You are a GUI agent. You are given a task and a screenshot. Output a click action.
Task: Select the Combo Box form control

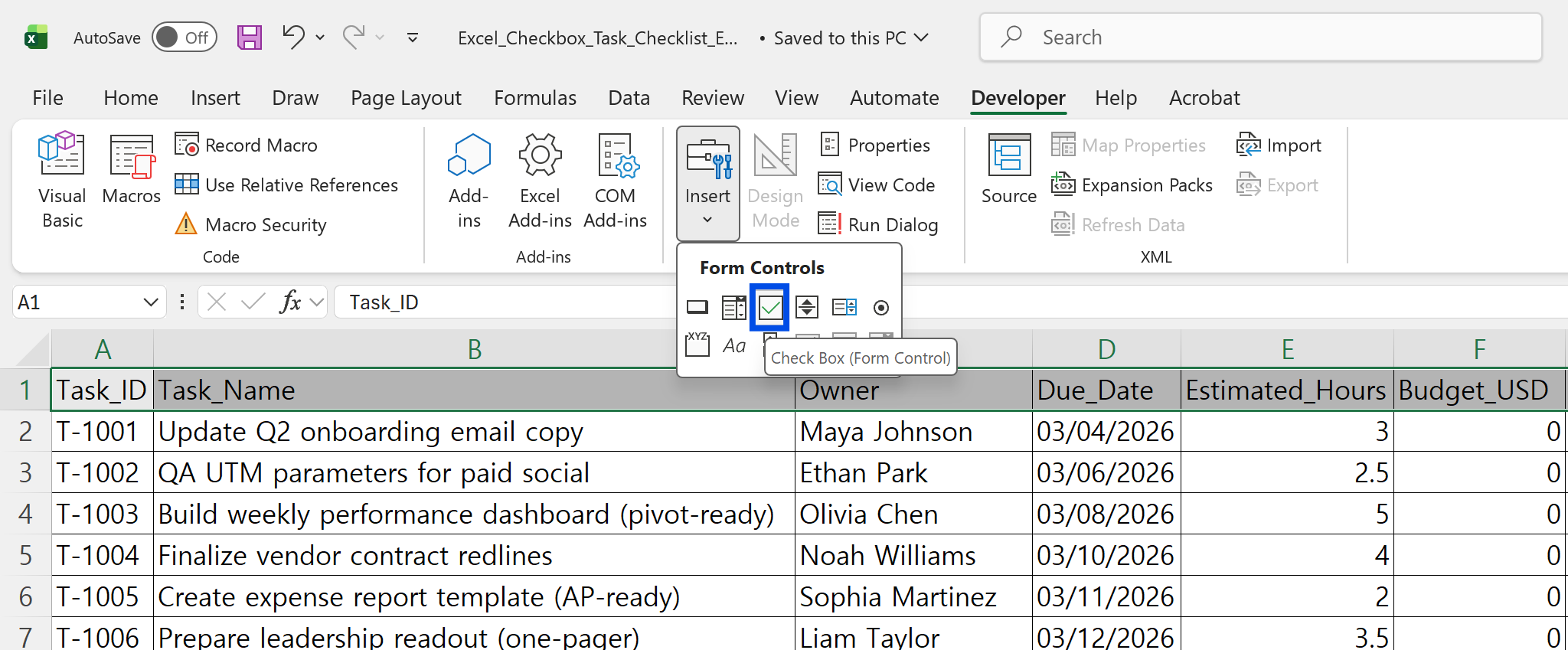733,308
